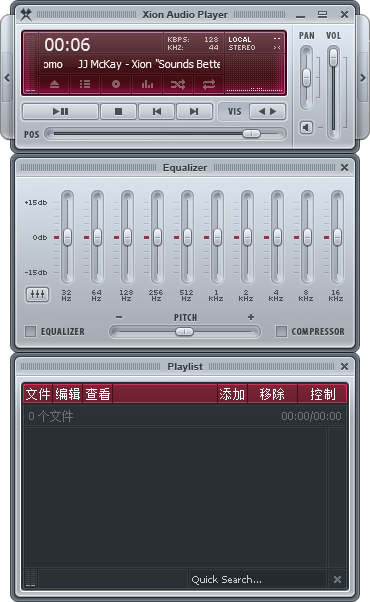Enable the EQUALIZER checkbox
The width and height of the screenshot is (370, 602).
[30, 331]
